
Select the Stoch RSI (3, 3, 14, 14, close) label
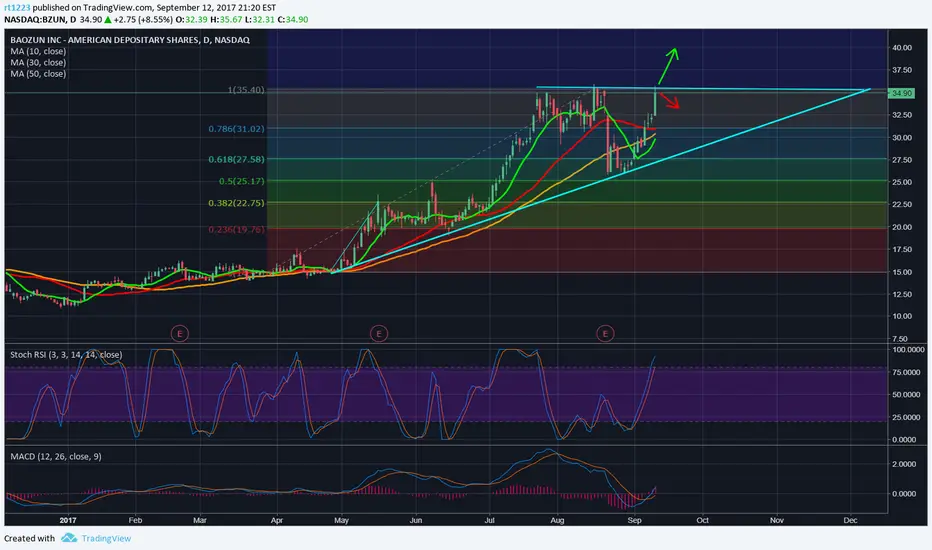[x=66, y=354]
